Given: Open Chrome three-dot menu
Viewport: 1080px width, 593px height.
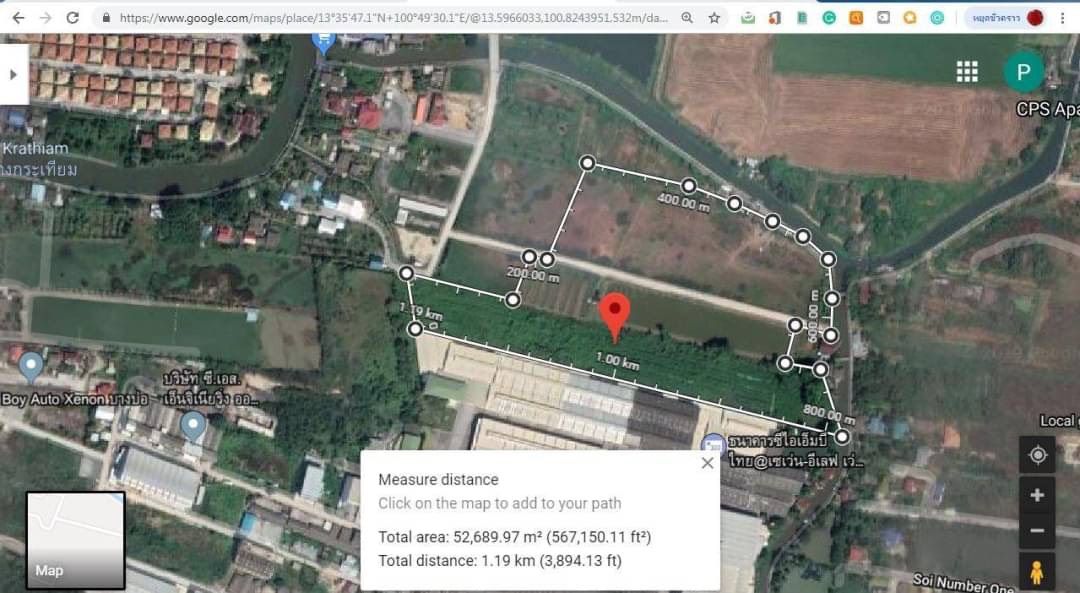Looking at the screenshot, I should pyautogui.click(x=1063, y=18).
